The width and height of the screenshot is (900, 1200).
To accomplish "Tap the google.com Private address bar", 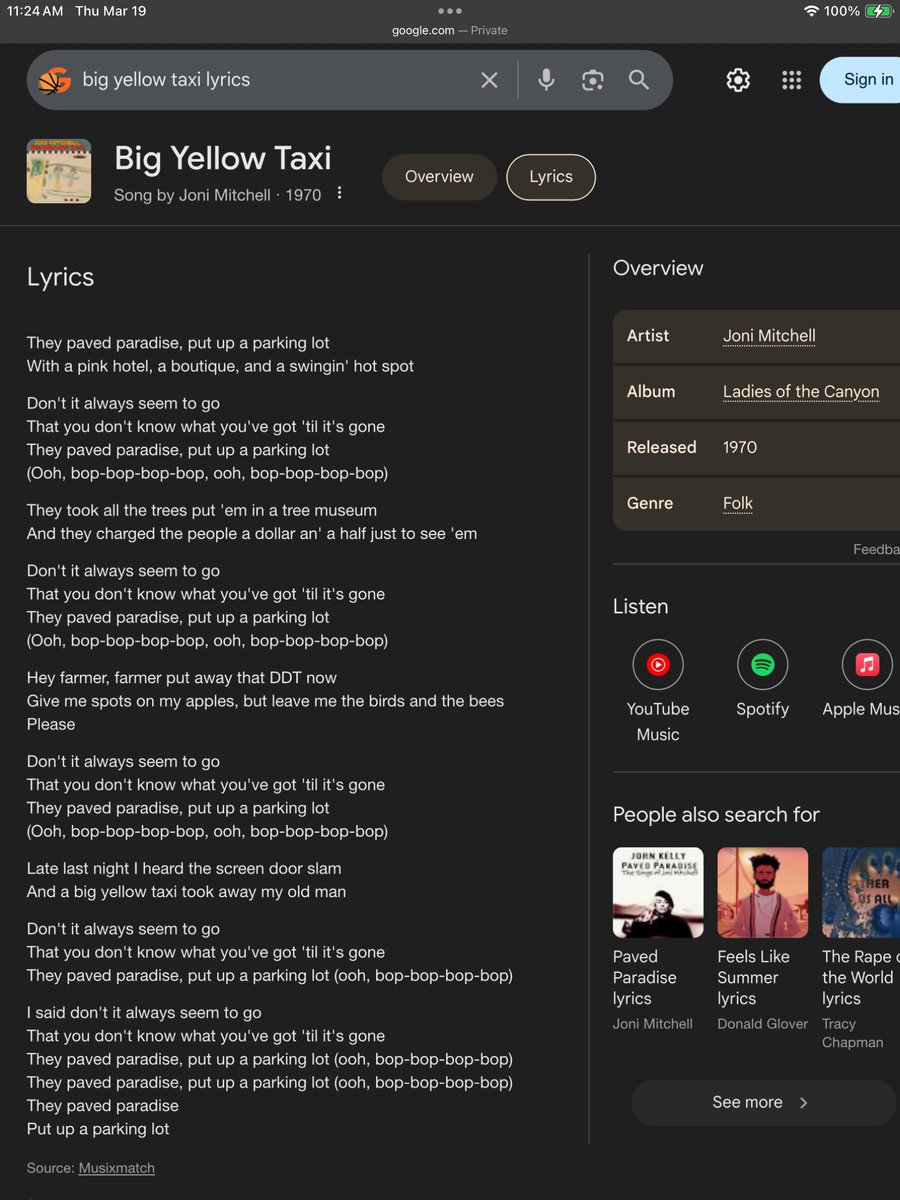I will point(450,30).
